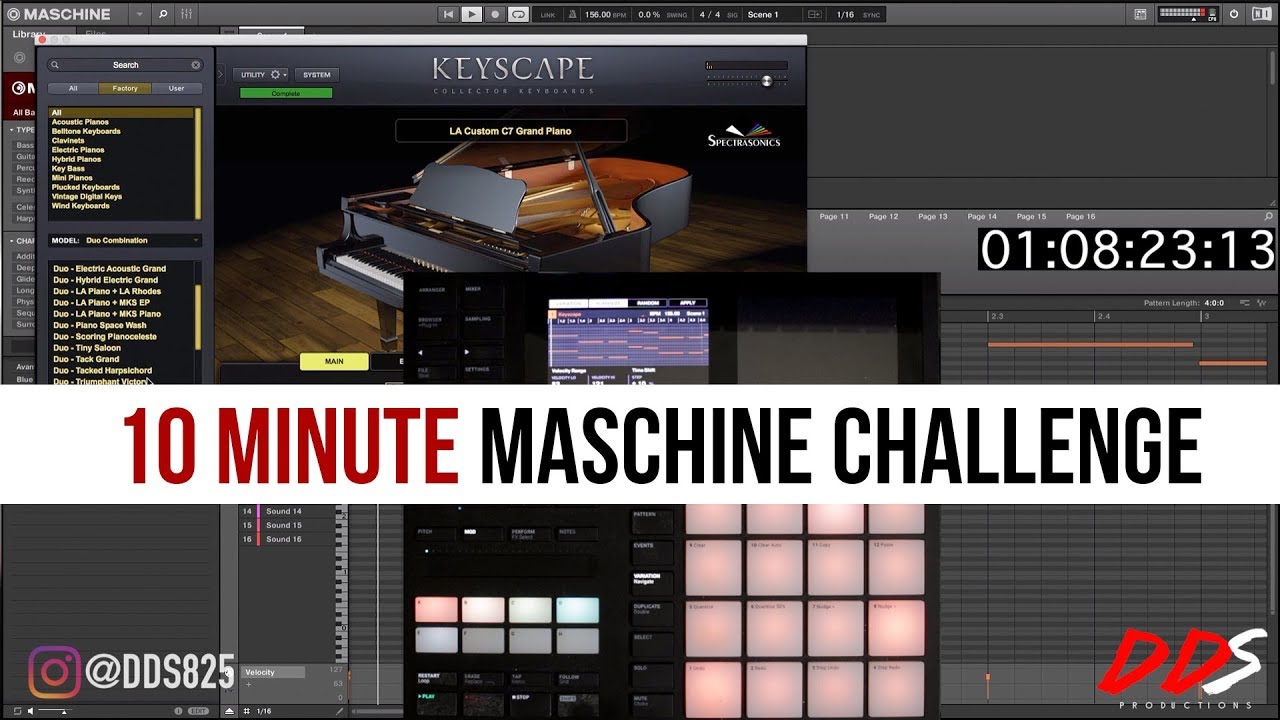
Task: Click the layout view icon left of CPU meter
Action: point(1141,14)
